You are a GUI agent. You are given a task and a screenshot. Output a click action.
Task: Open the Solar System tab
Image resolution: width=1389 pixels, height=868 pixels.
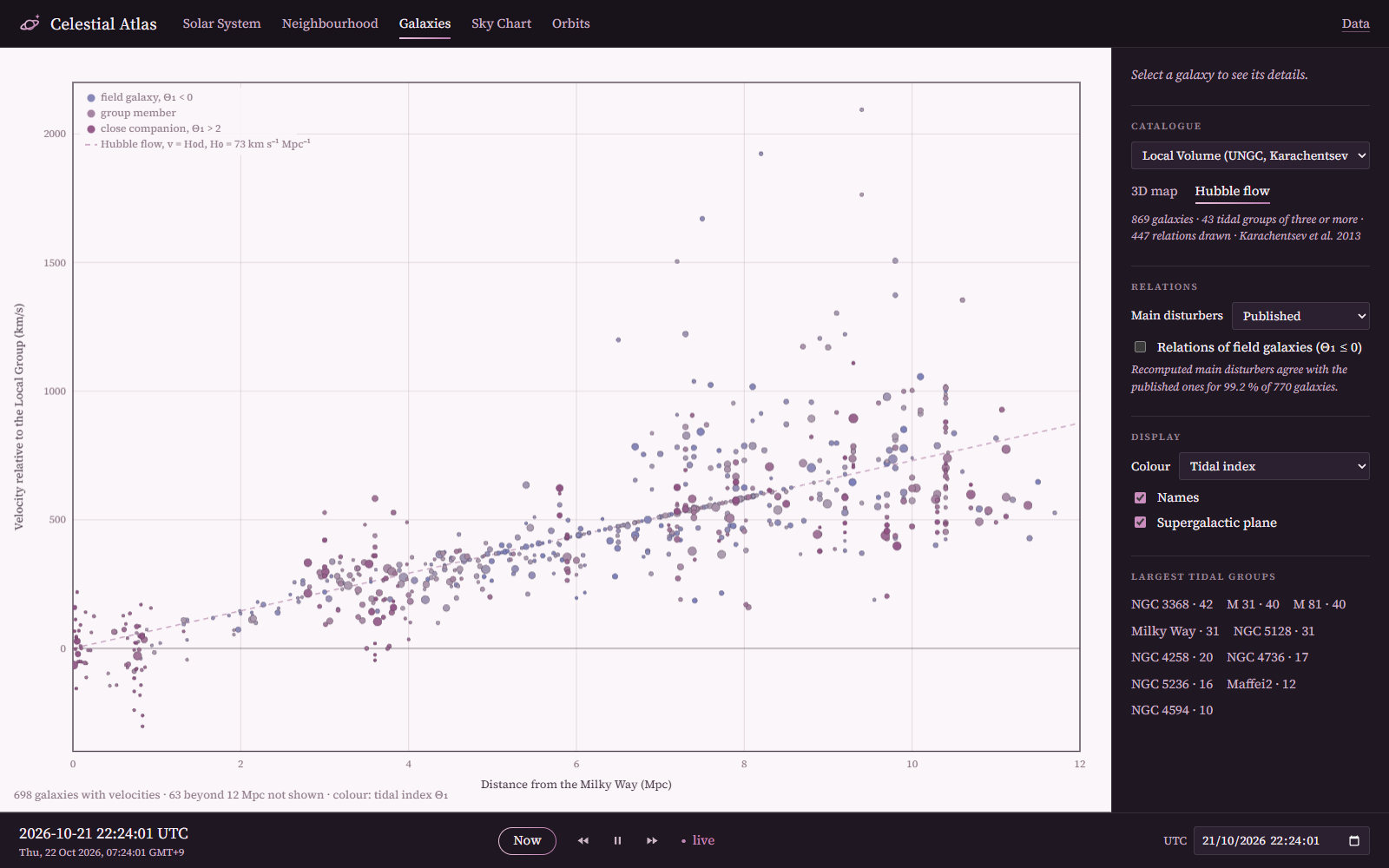221,23
